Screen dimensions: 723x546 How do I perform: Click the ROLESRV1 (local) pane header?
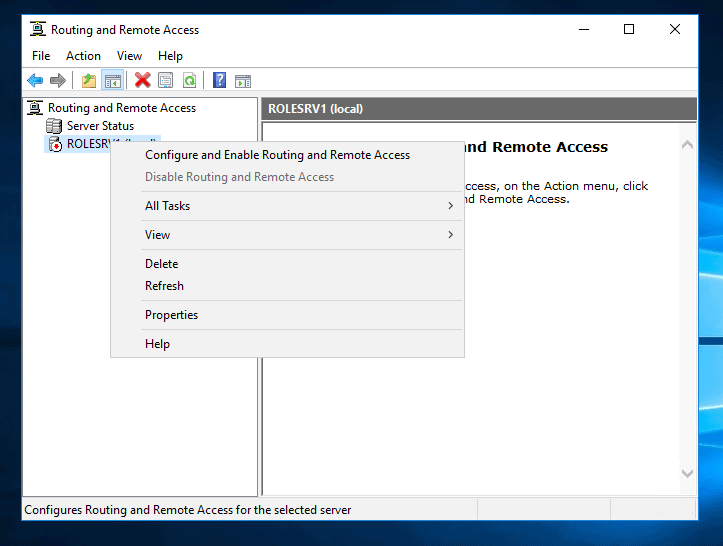(x=479, y=109)
